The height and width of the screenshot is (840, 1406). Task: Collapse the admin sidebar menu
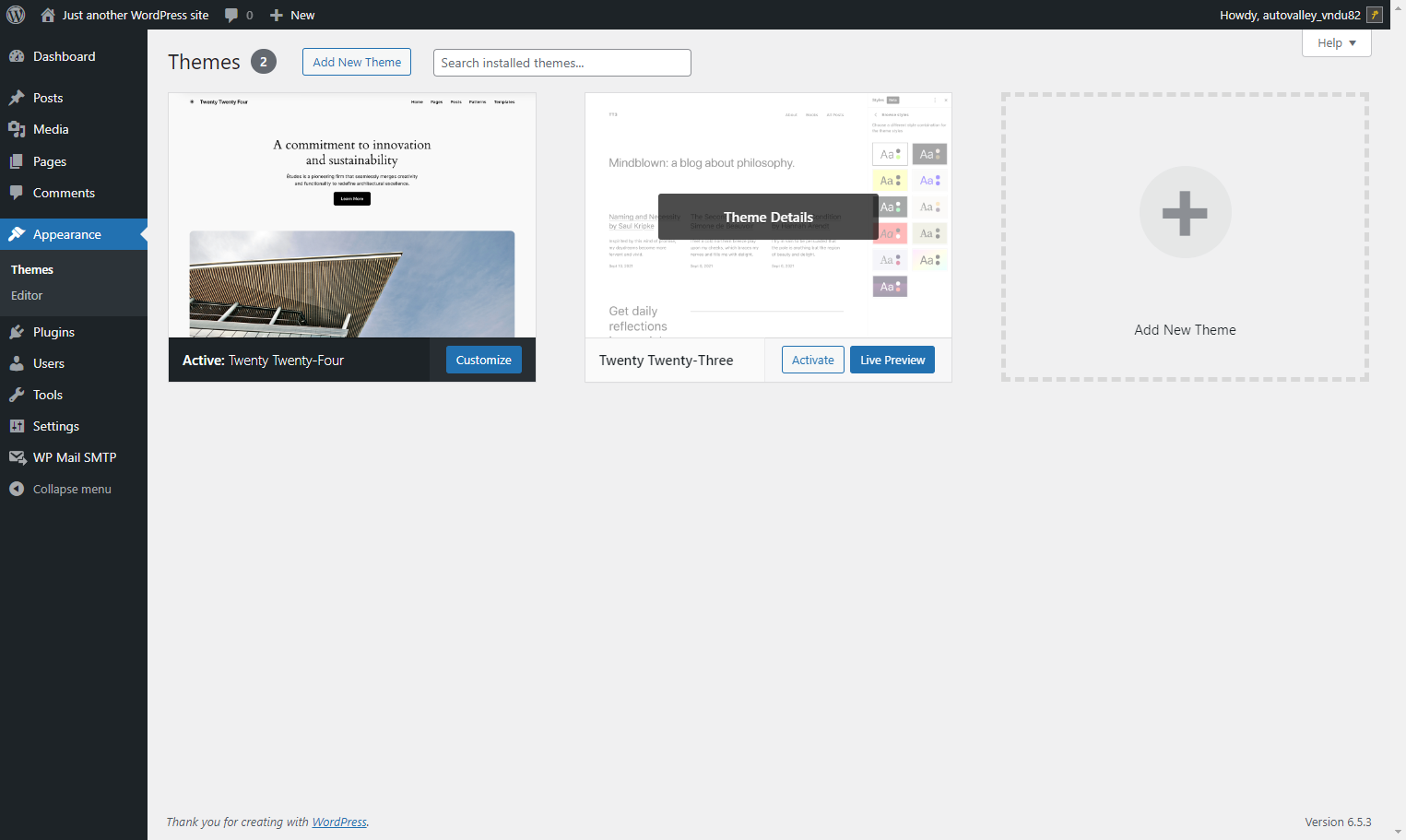(74, 489)
